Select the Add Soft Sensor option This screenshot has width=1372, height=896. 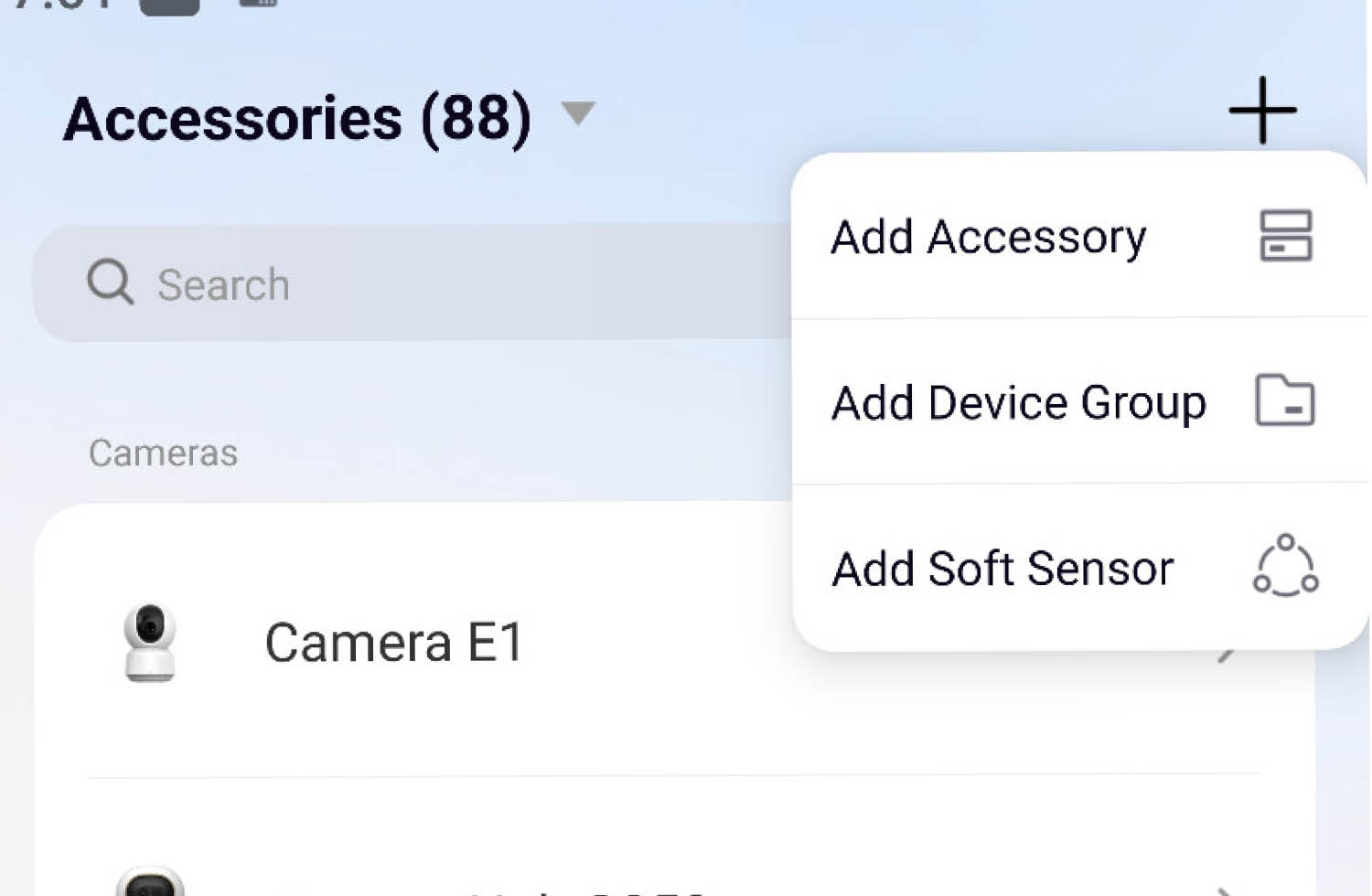tap(1002, 569)
